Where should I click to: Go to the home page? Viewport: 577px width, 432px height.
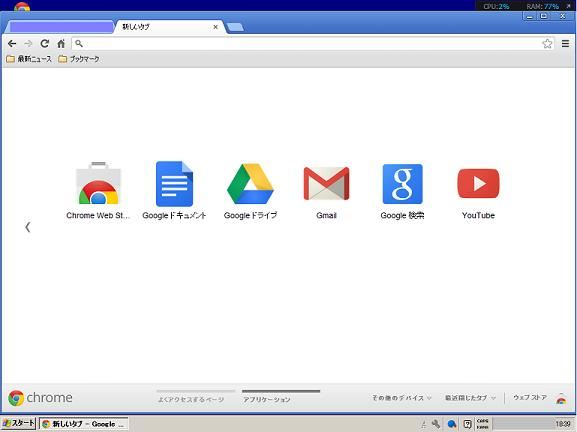coord(61,44)
